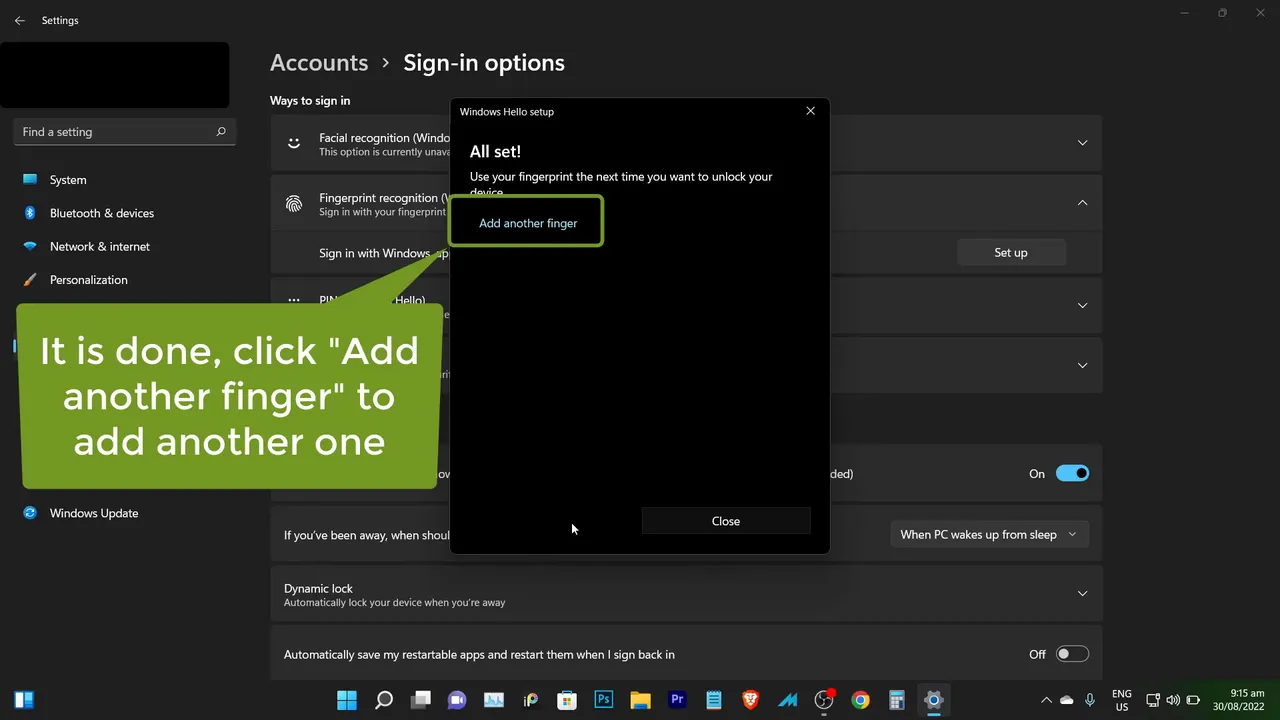Expand the PIN (Windows Hello) row chevron
Viewport: 1280px width, 720px height.
(1082, 305)
